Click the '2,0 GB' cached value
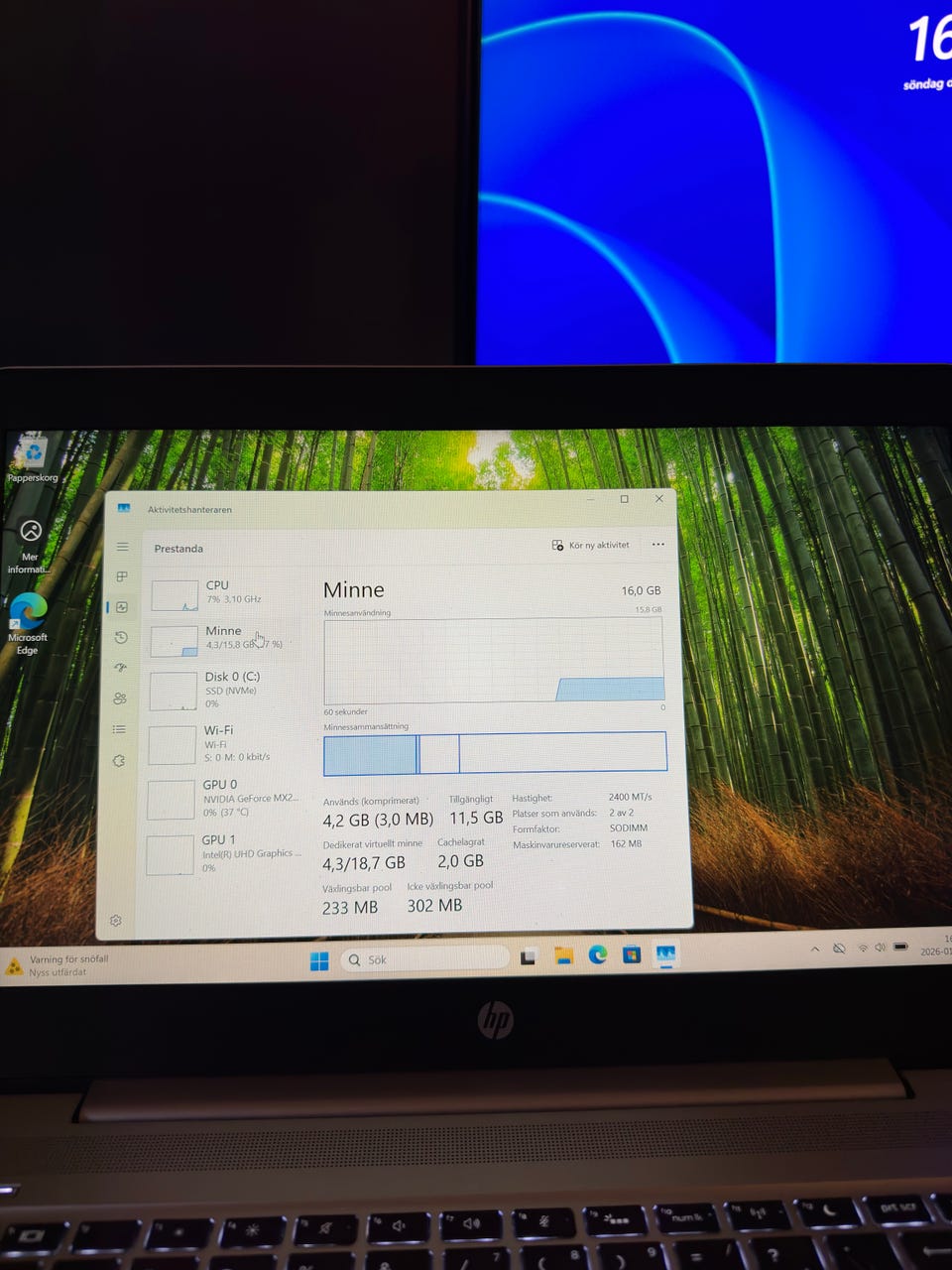Screen dimensions: 952x1270 [461, 861]
